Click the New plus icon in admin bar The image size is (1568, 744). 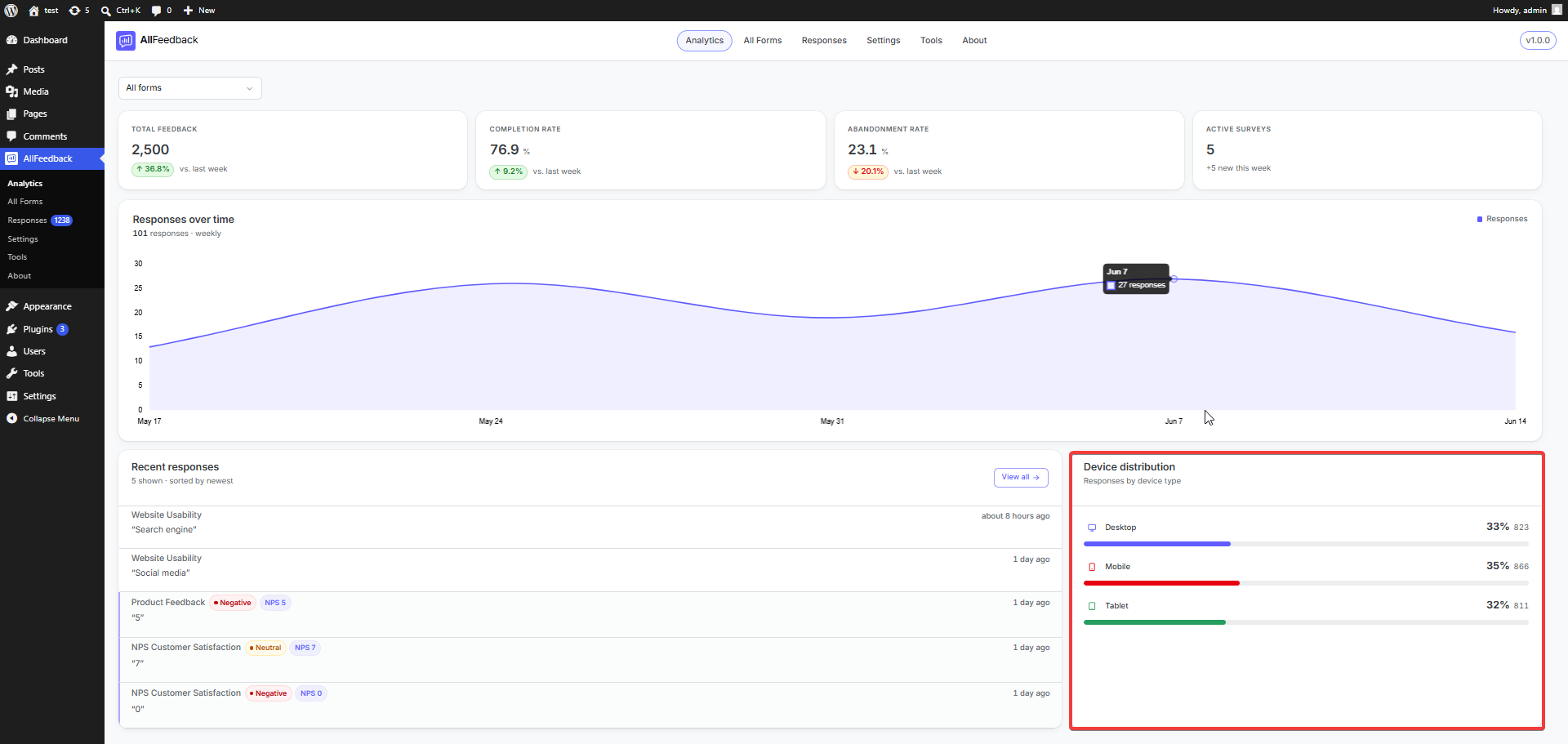[x=188, y=11]
